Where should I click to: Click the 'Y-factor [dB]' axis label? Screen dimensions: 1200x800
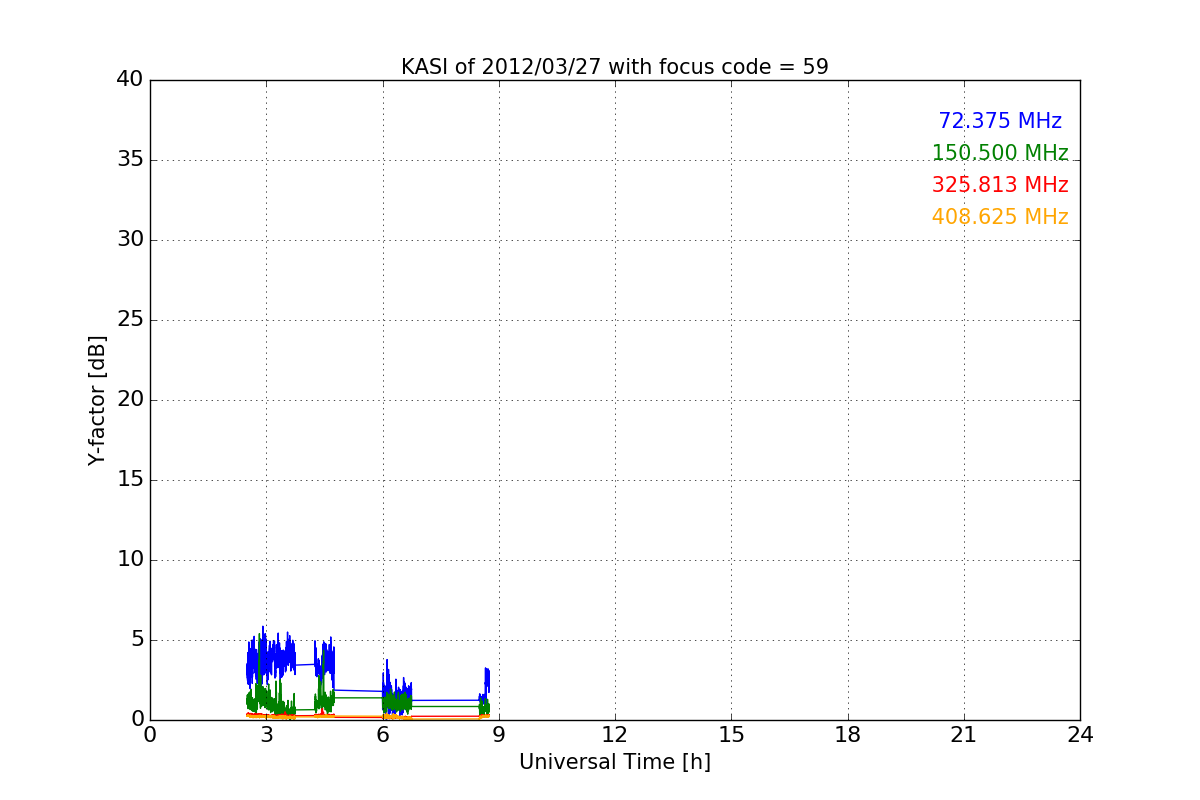97,400
